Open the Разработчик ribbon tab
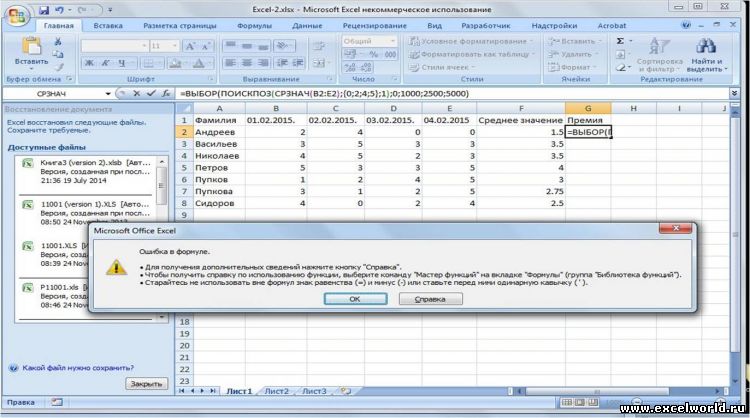 point(485,26)
